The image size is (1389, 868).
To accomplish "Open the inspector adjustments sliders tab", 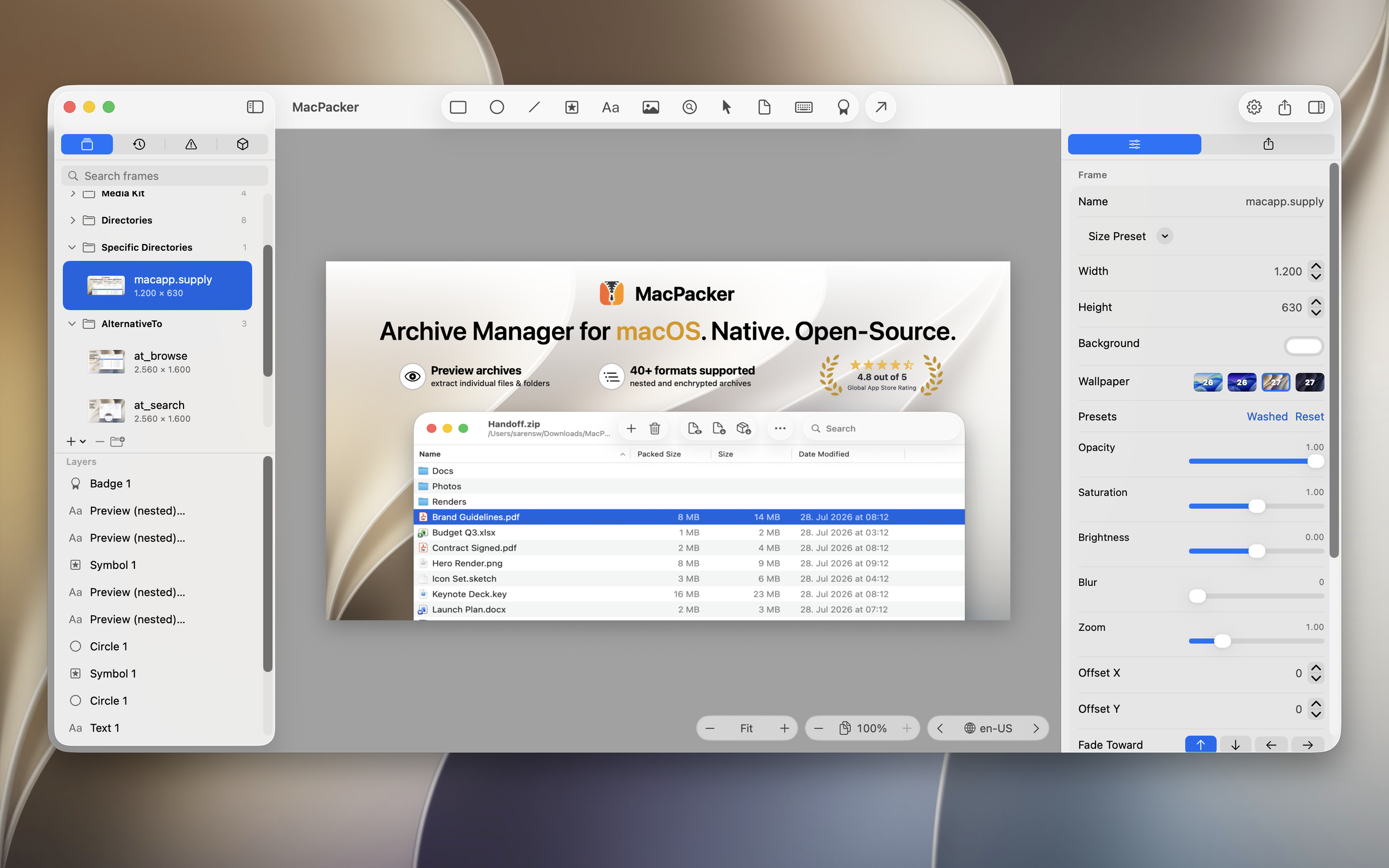I will (x=1134, y=144).
